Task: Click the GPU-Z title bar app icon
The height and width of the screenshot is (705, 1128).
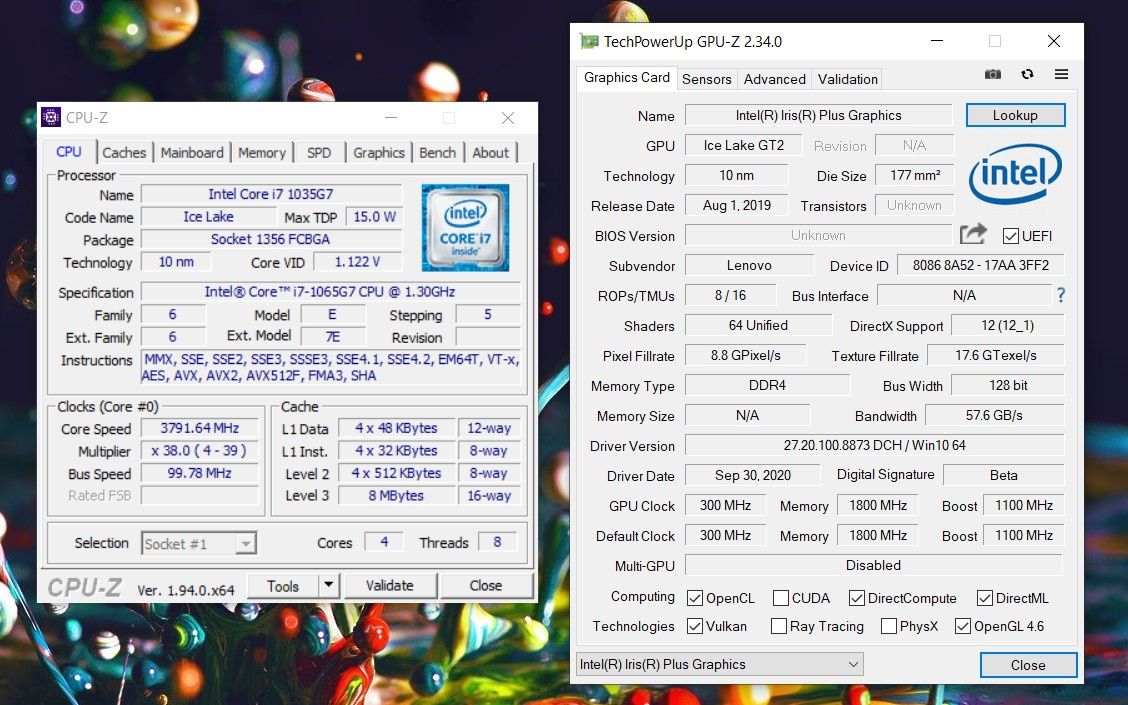Action: [x=589, y=41]
